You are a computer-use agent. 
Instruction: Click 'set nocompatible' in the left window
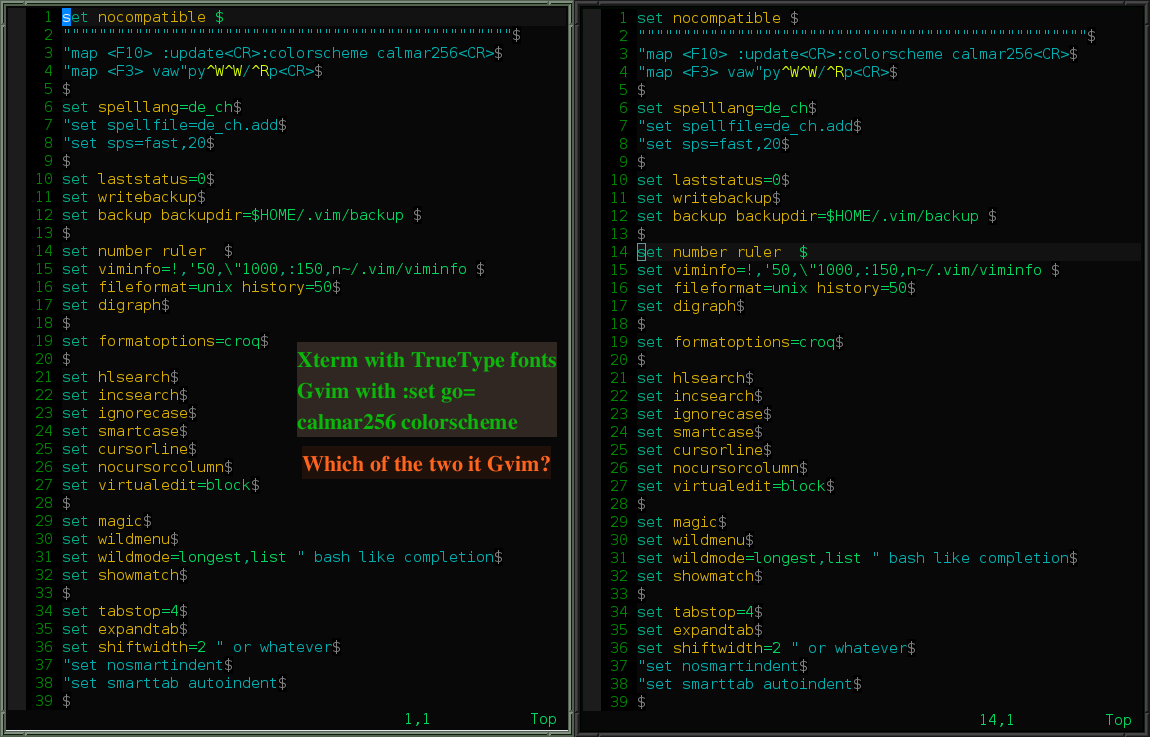[134, 17]
